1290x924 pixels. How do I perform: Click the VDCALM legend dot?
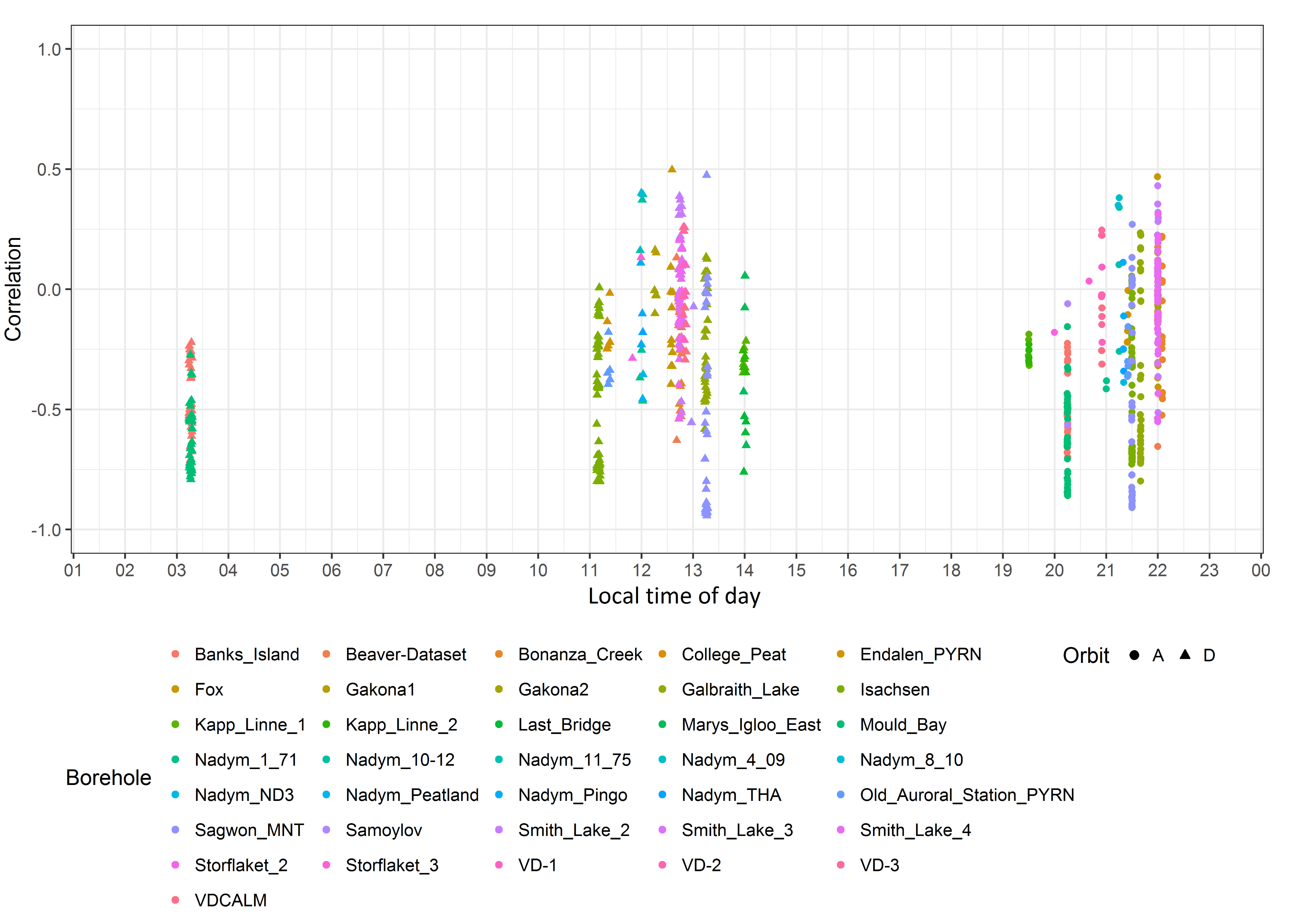point(175,900)
